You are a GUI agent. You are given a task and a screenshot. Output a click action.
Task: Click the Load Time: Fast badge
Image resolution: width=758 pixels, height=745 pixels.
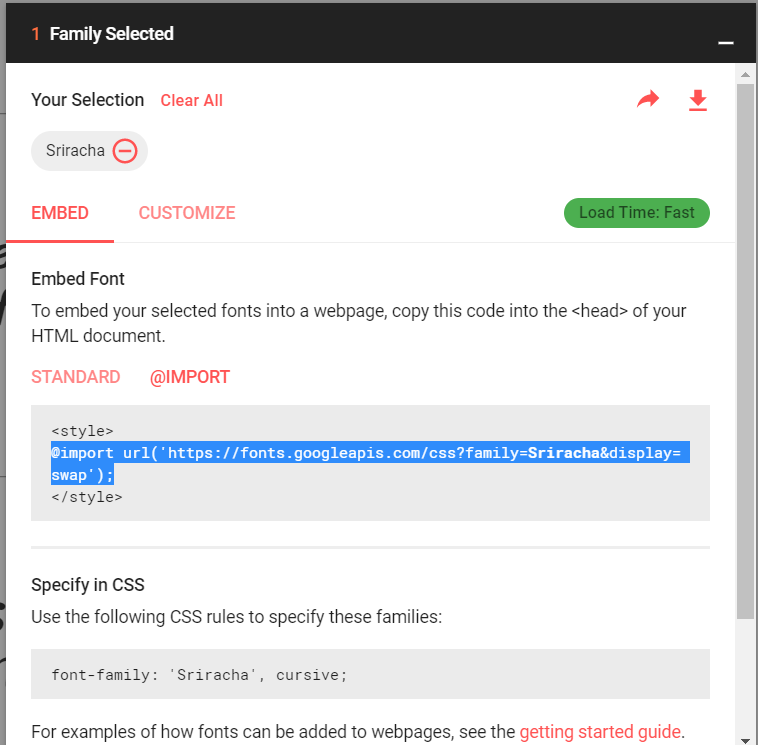[636, 213]
